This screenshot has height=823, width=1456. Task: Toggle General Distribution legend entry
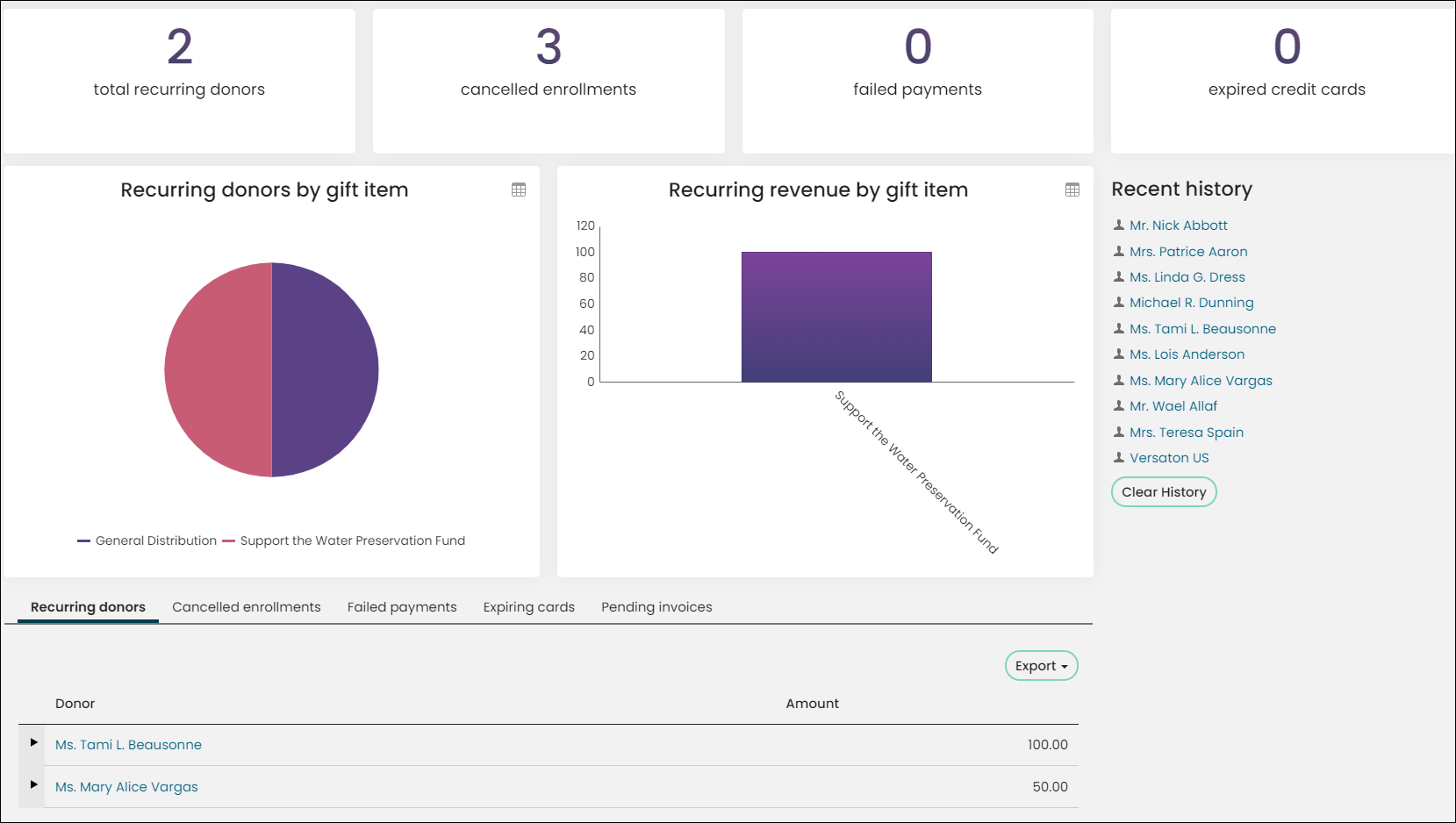pyautogui.click(x=147, y=540)
